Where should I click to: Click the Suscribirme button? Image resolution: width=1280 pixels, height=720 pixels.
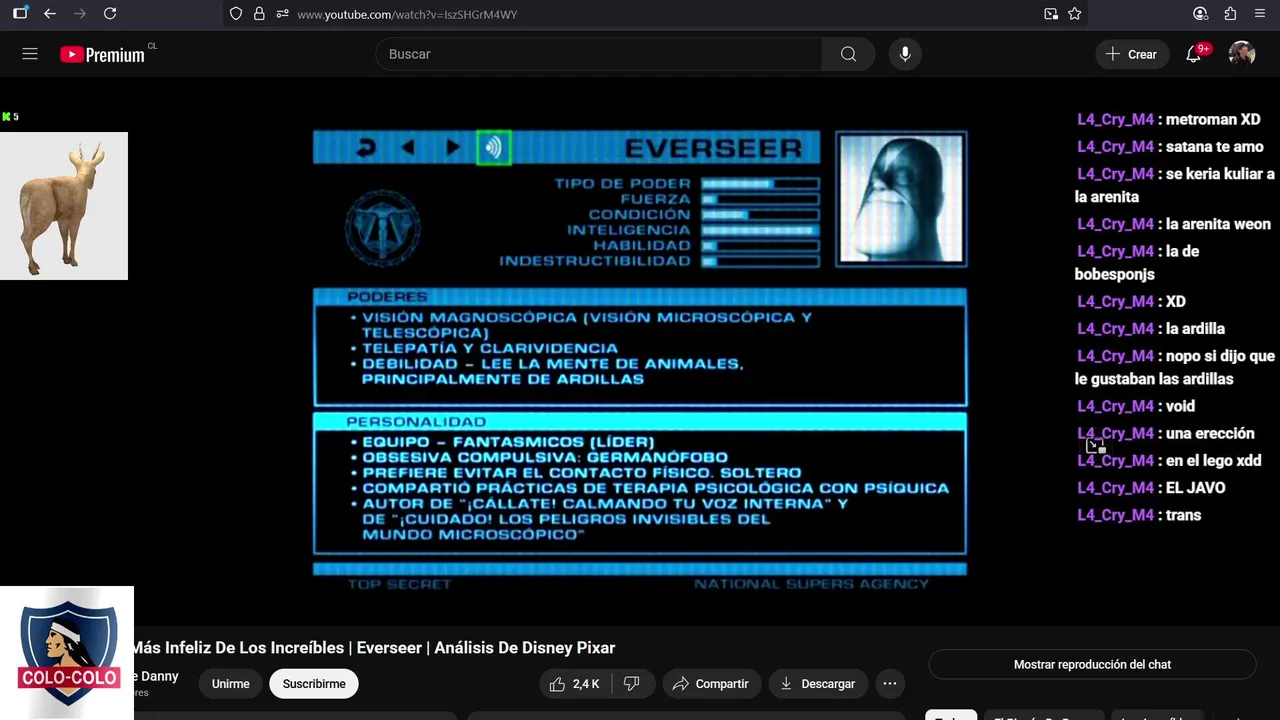point(314,684)
